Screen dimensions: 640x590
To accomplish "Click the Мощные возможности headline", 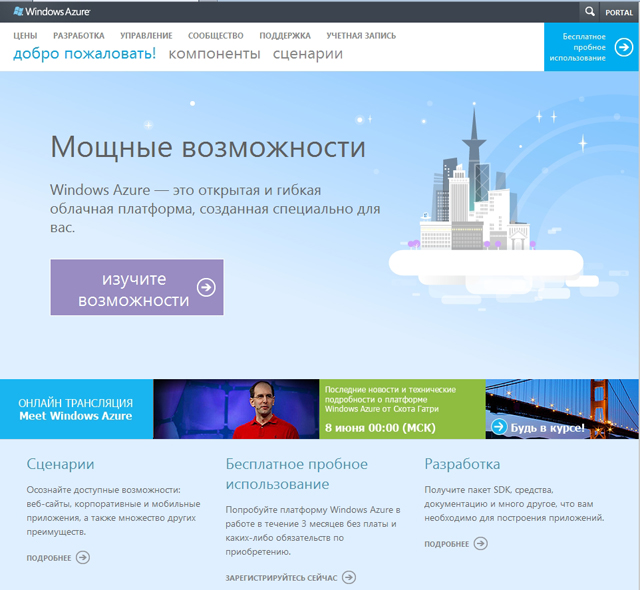I will coord(208,147).
